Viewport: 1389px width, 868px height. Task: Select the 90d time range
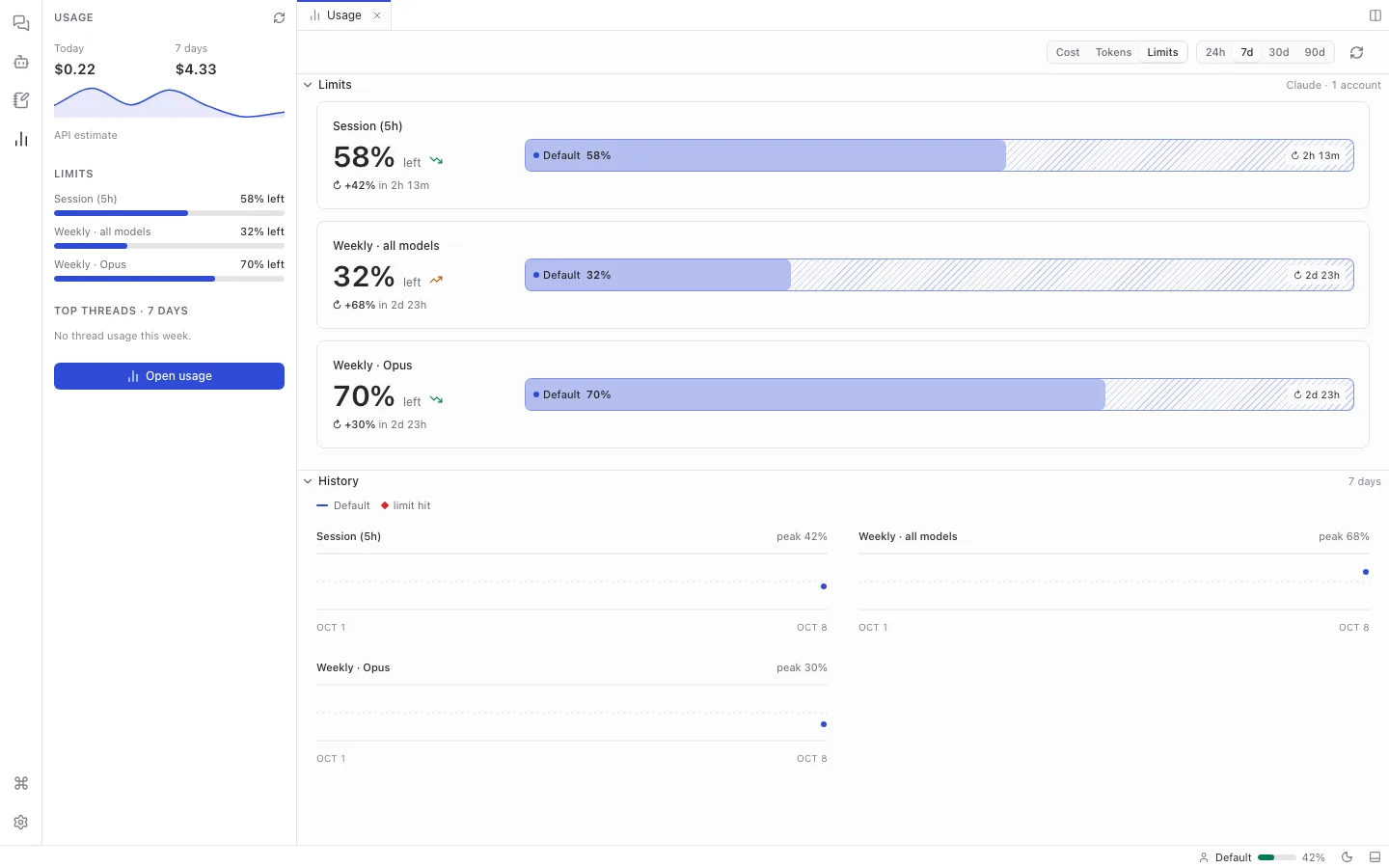[x=1315, y=52]
